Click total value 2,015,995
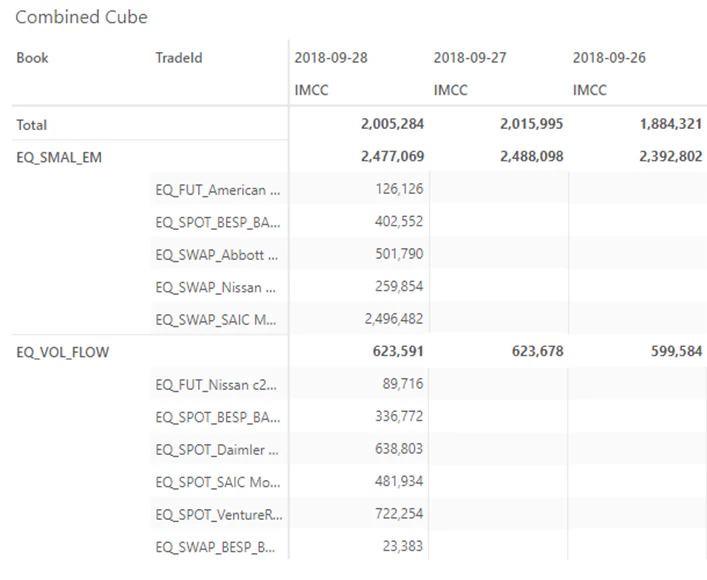The height and width of the screenshot is (580, 707). click(532, 124)
